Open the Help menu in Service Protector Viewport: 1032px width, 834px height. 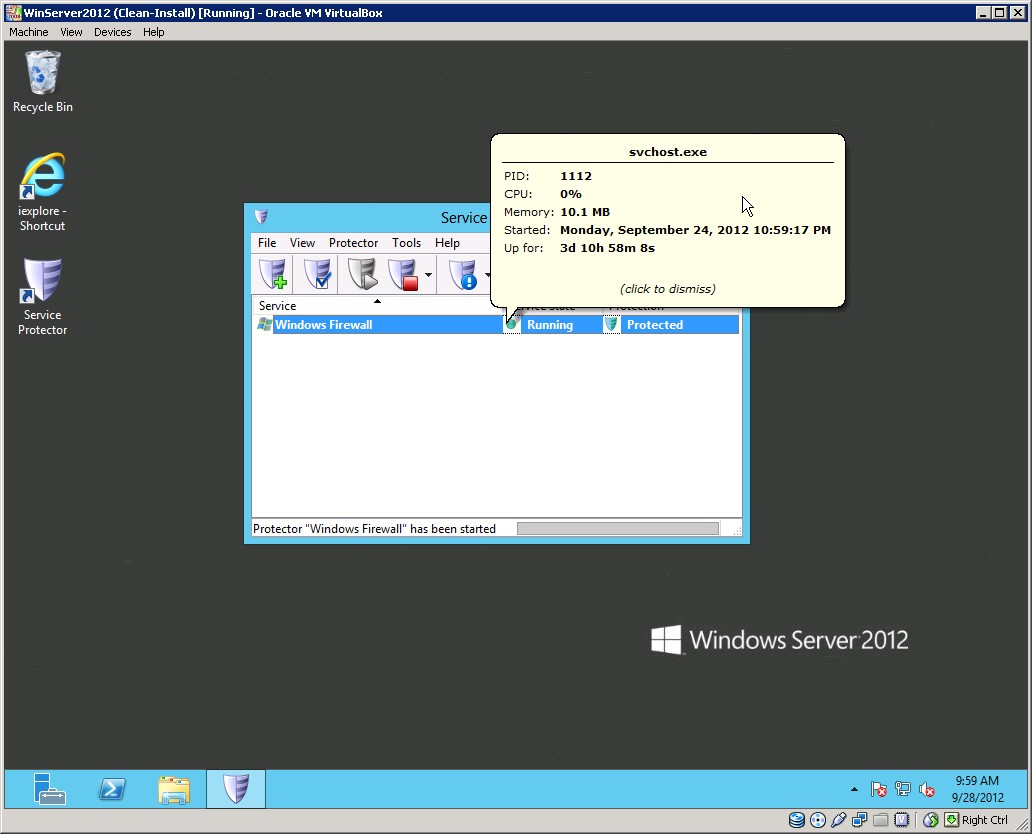pos(447,243)
